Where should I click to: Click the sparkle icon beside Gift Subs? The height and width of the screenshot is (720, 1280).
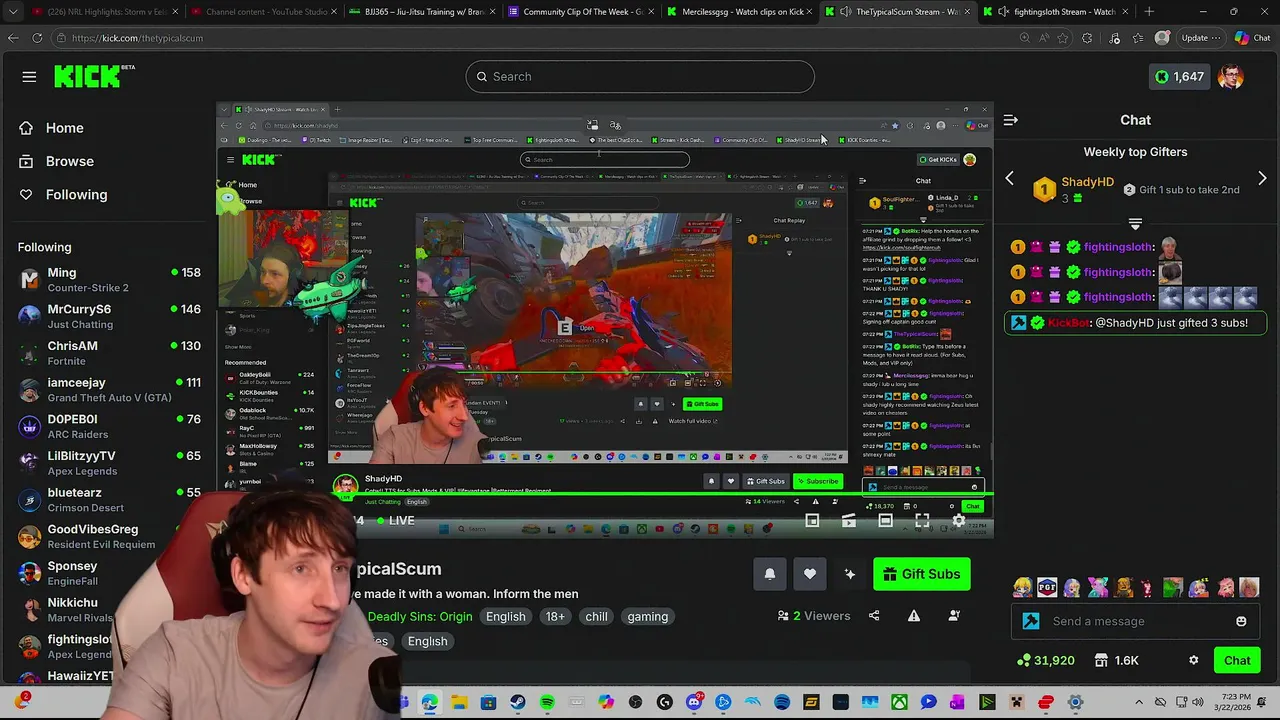point(850,574)
